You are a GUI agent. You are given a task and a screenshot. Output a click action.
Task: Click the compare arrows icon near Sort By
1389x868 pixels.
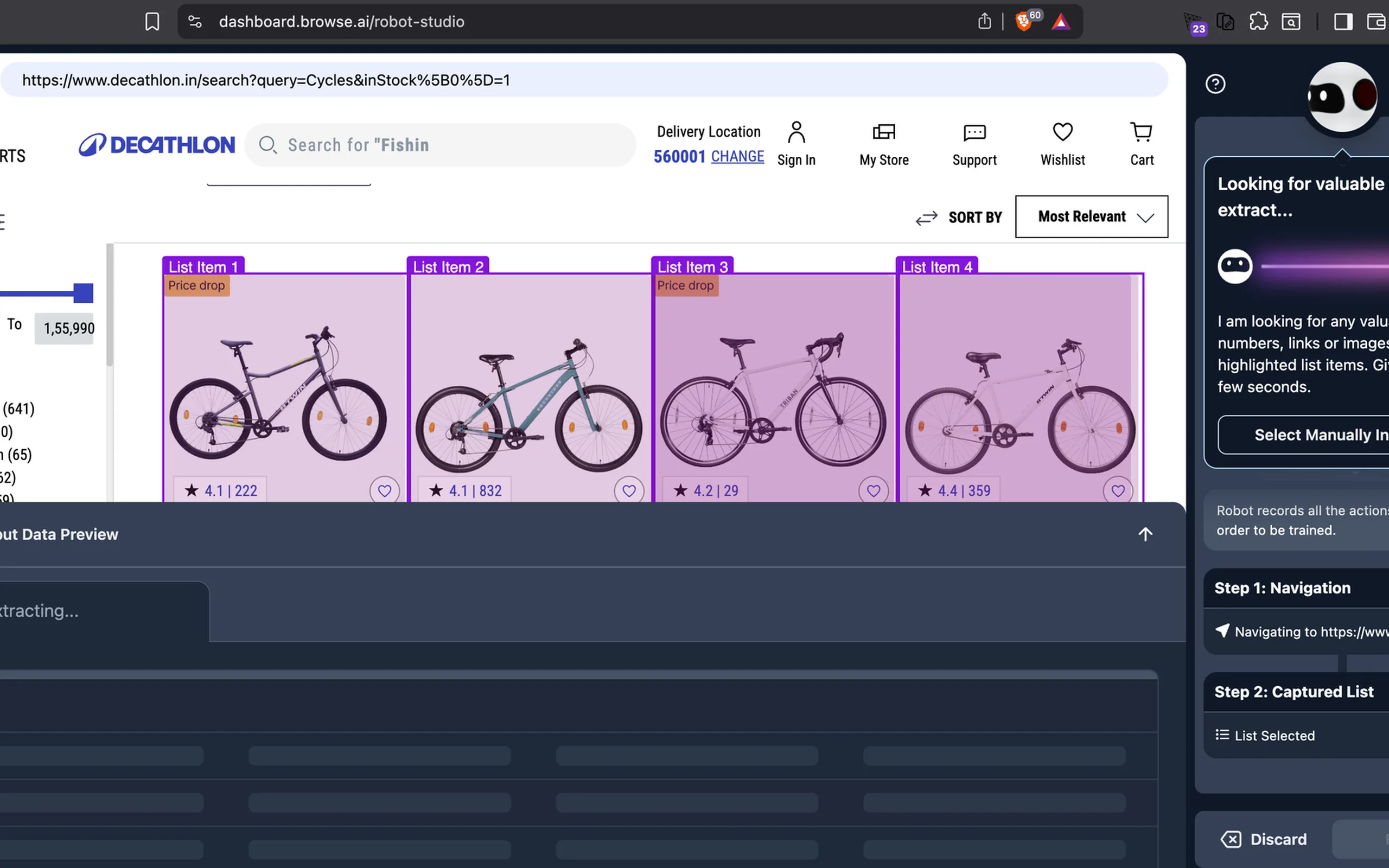coord(926,218)
